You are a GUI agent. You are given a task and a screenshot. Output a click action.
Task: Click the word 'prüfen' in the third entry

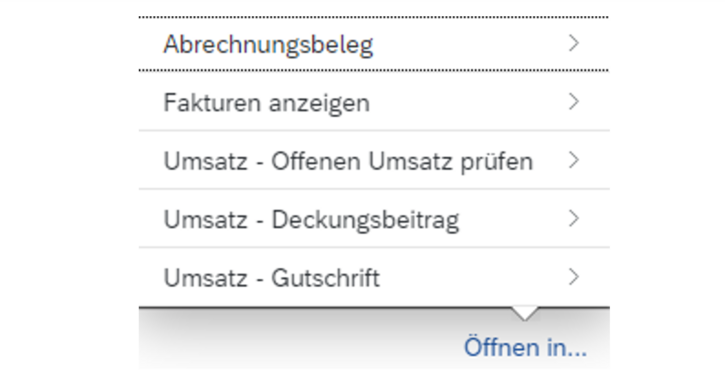[497, 163]
